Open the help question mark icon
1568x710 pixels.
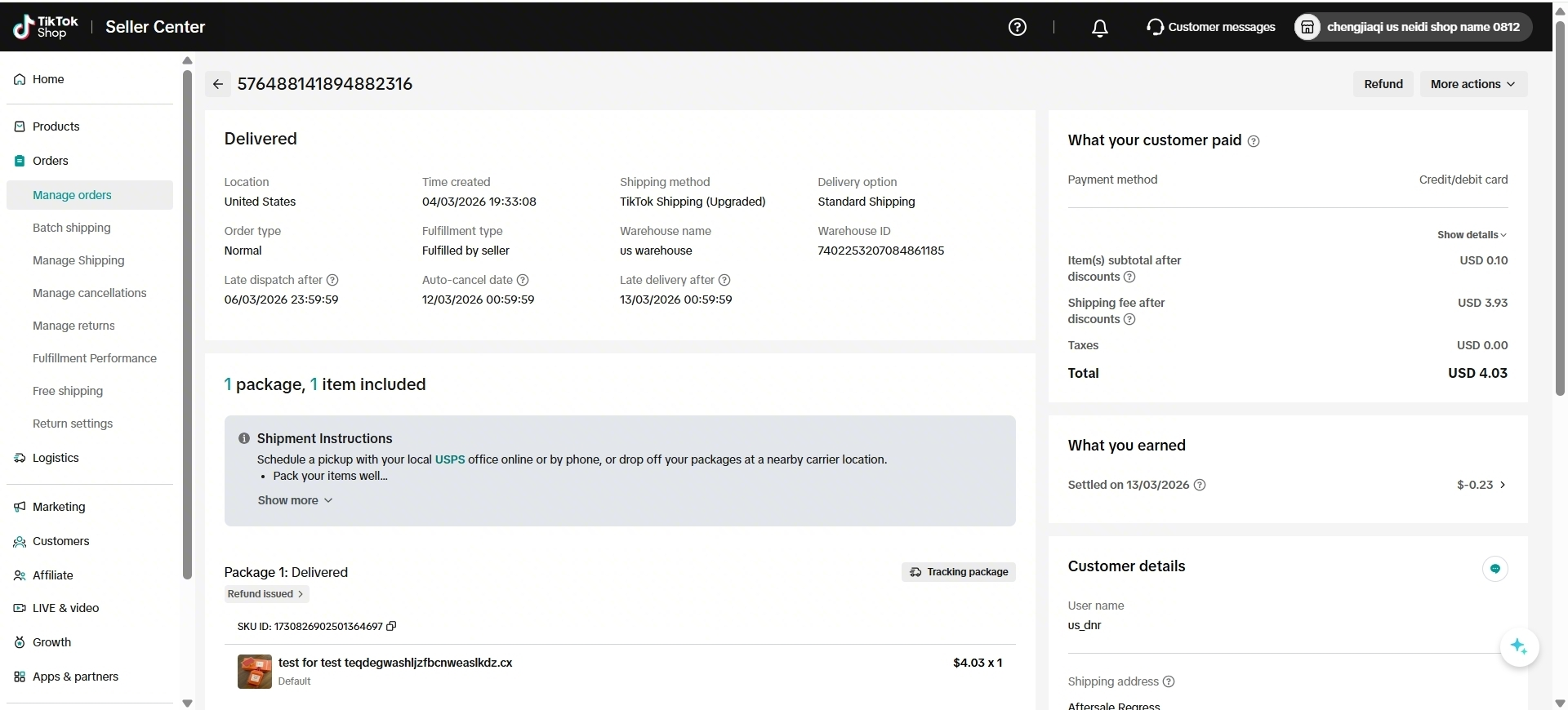pyautogui.click(x=1017, y=27)
